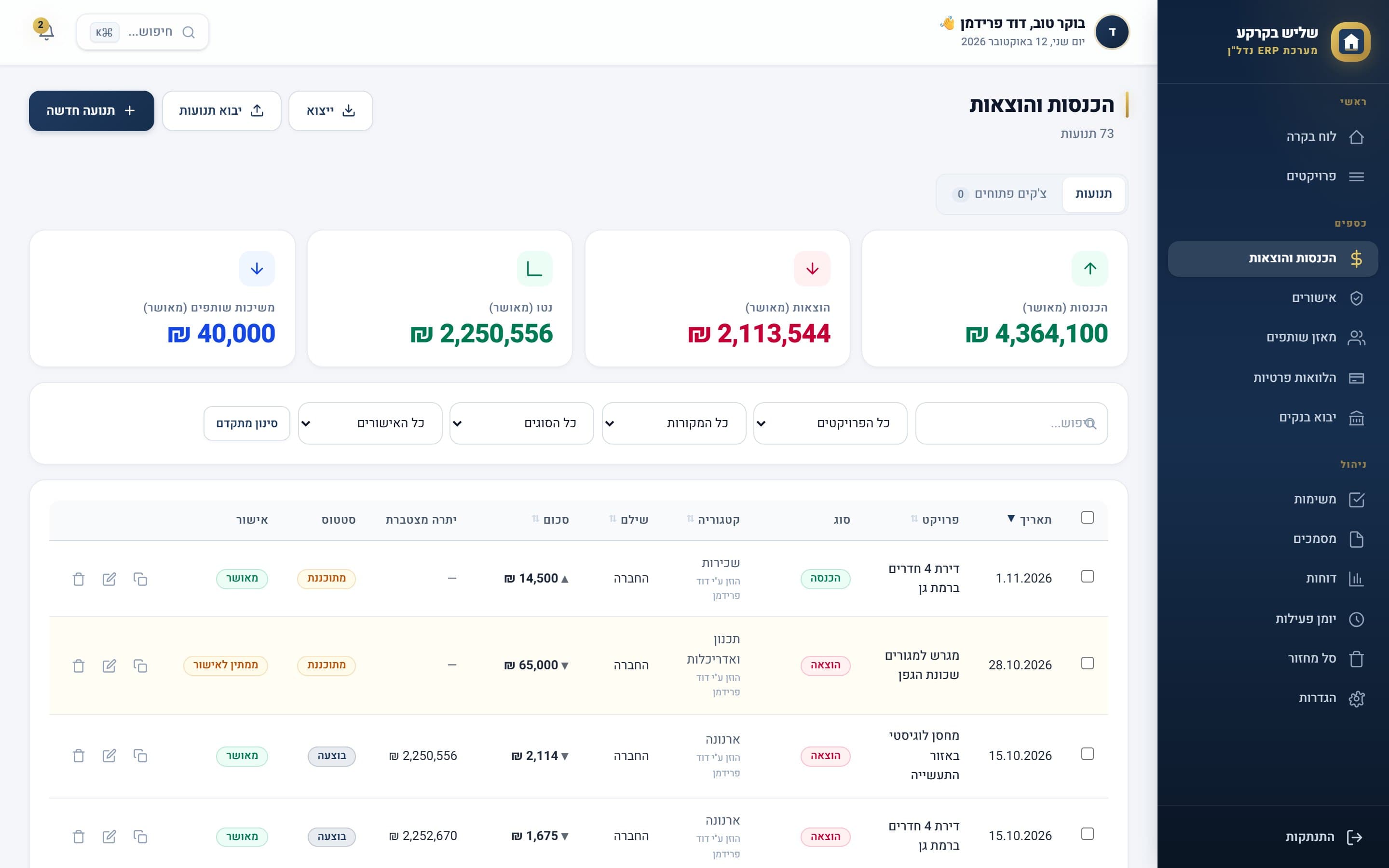Click the user avatar ד
This screenshot has height=868, width=1389.
(x=1112, y=31)
